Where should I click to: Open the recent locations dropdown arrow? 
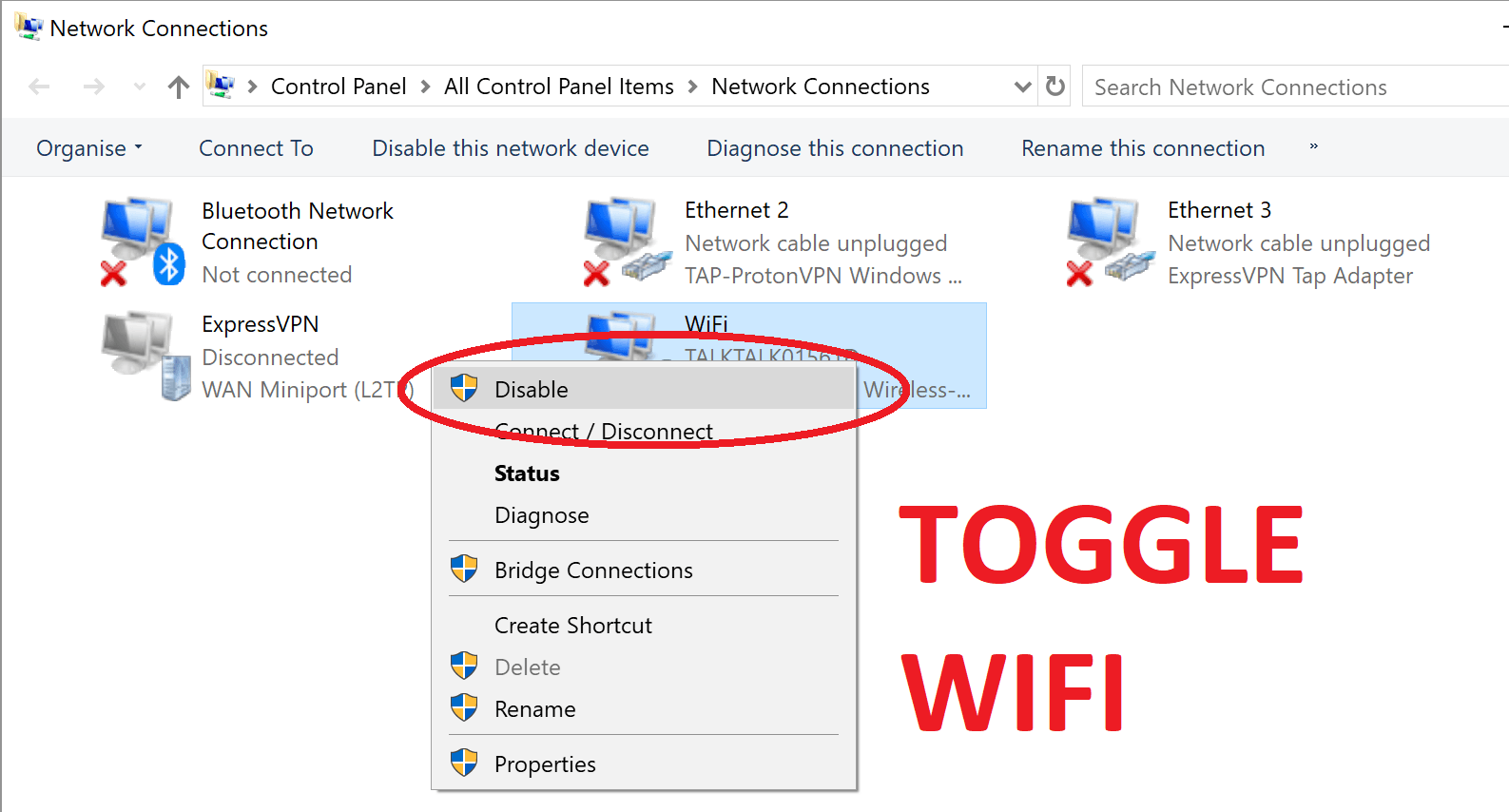(x=140, y=87)
